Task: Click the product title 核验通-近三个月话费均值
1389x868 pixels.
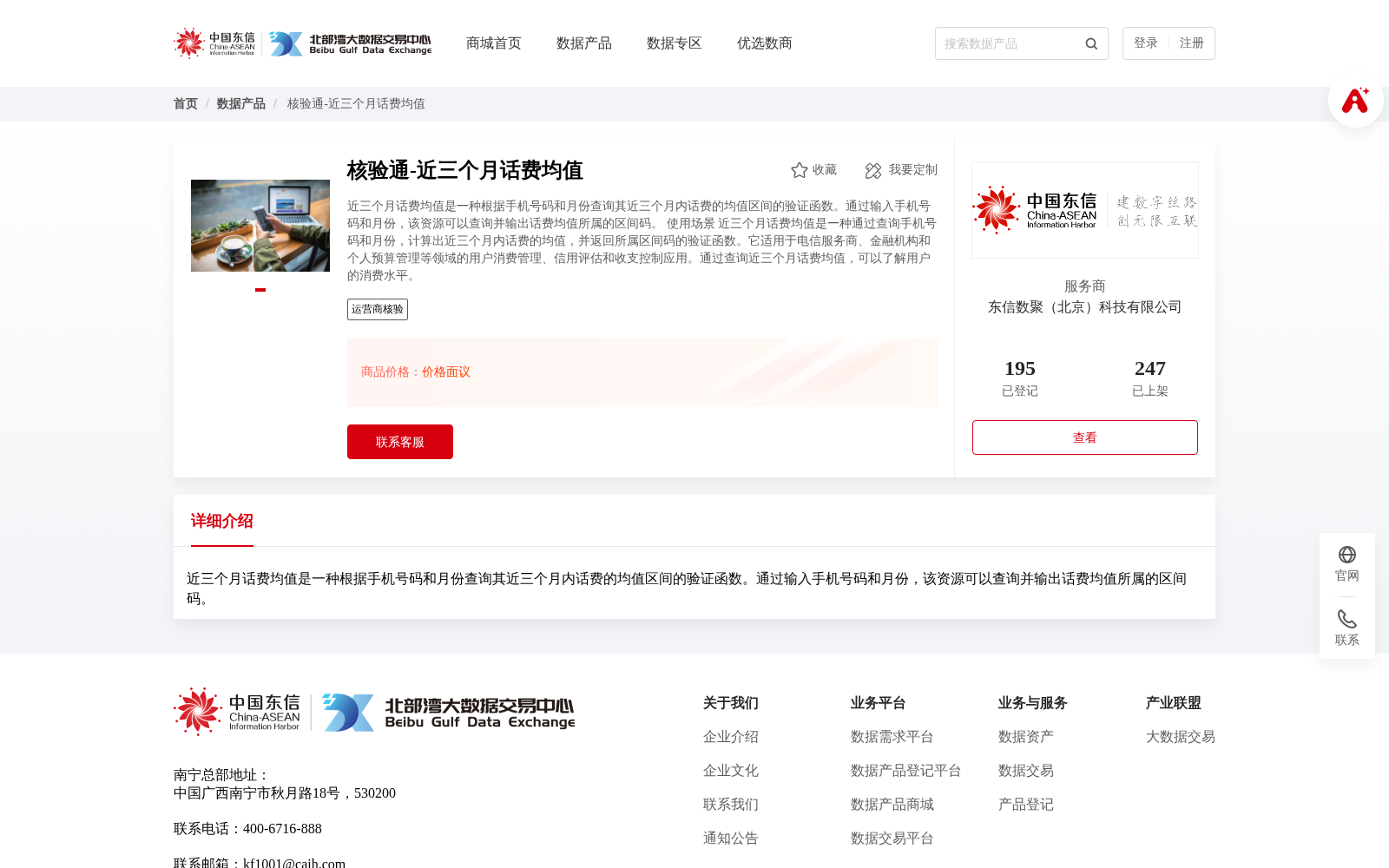Action: [465, 170]
